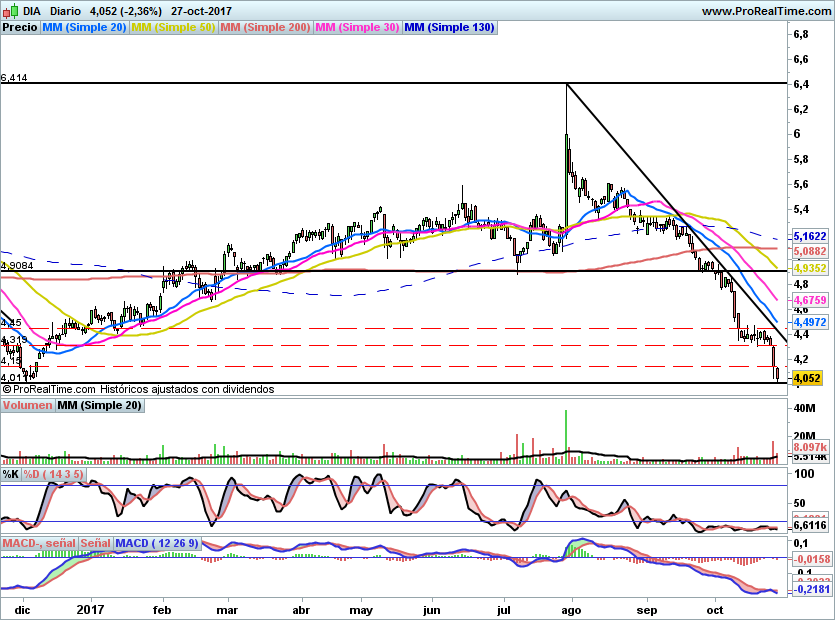Select the volume panel MM (Simple 20) label
Image resolution: width=835 pixels, height=620 pixels.
(99, 406)
